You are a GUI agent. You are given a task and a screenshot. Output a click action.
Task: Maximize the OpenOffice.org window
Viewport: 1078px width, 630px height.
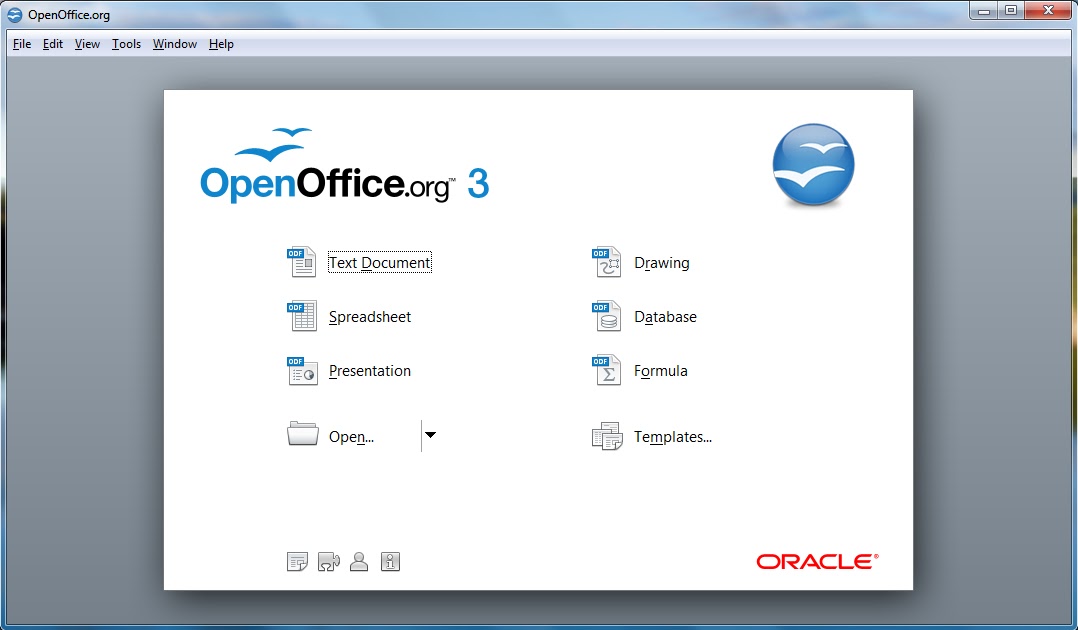pyautogui.click(x=1011, y=10)
